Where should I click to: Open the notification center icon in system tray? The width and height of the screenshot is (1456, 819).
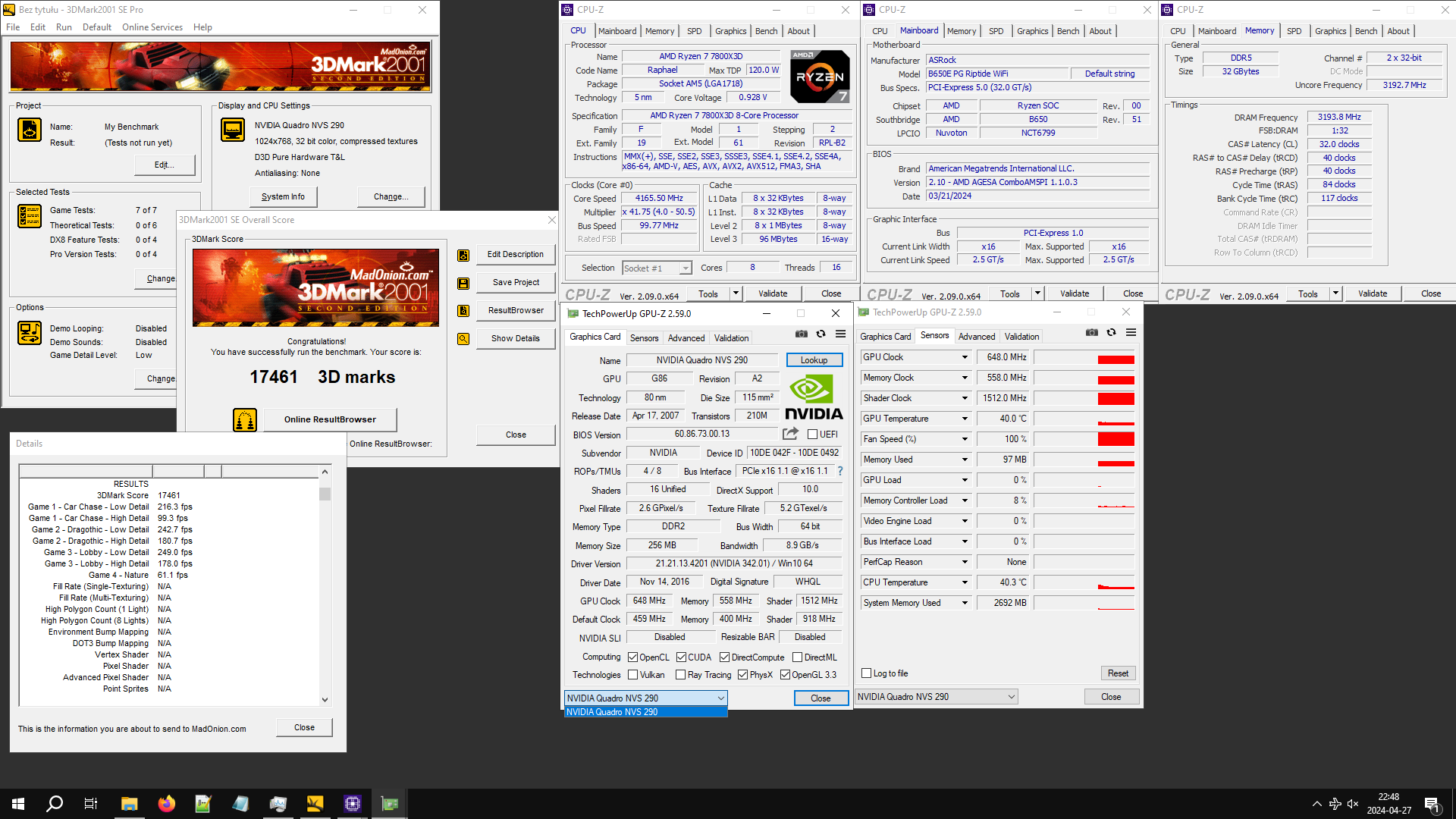click(x=1432, y=804)
